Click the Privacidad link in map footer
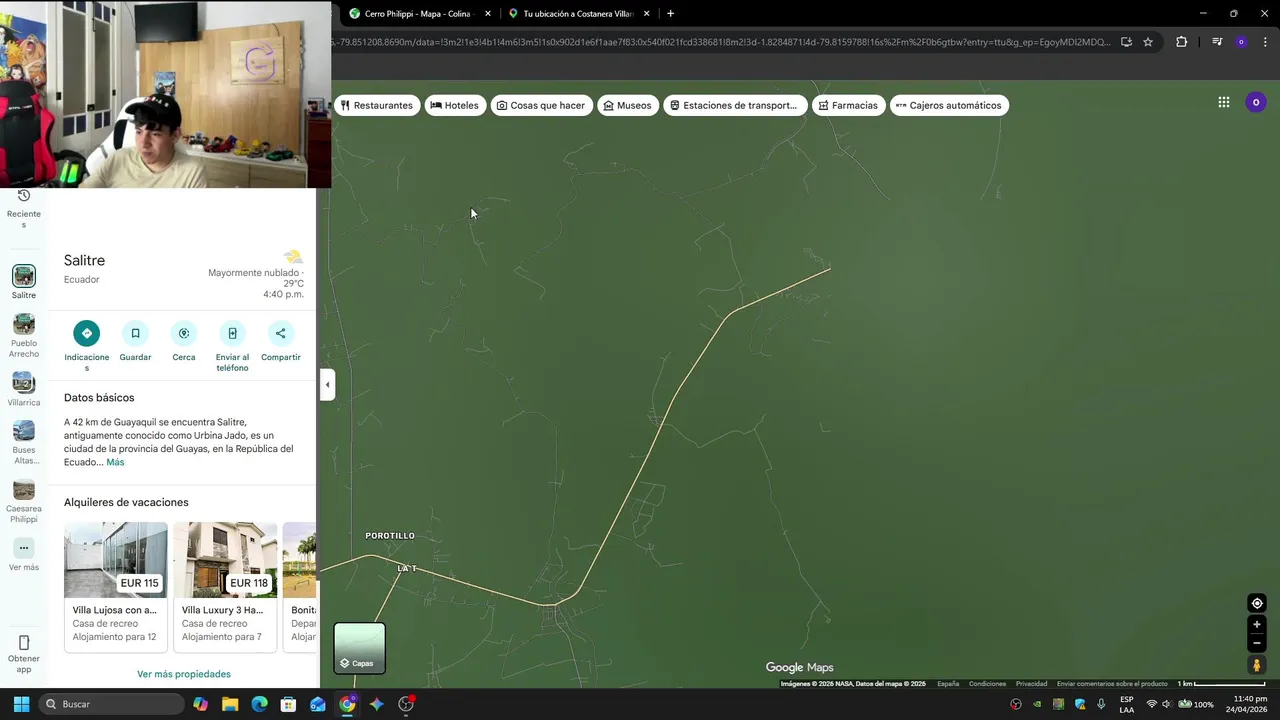The image size is (1280, 720). 1031,684
